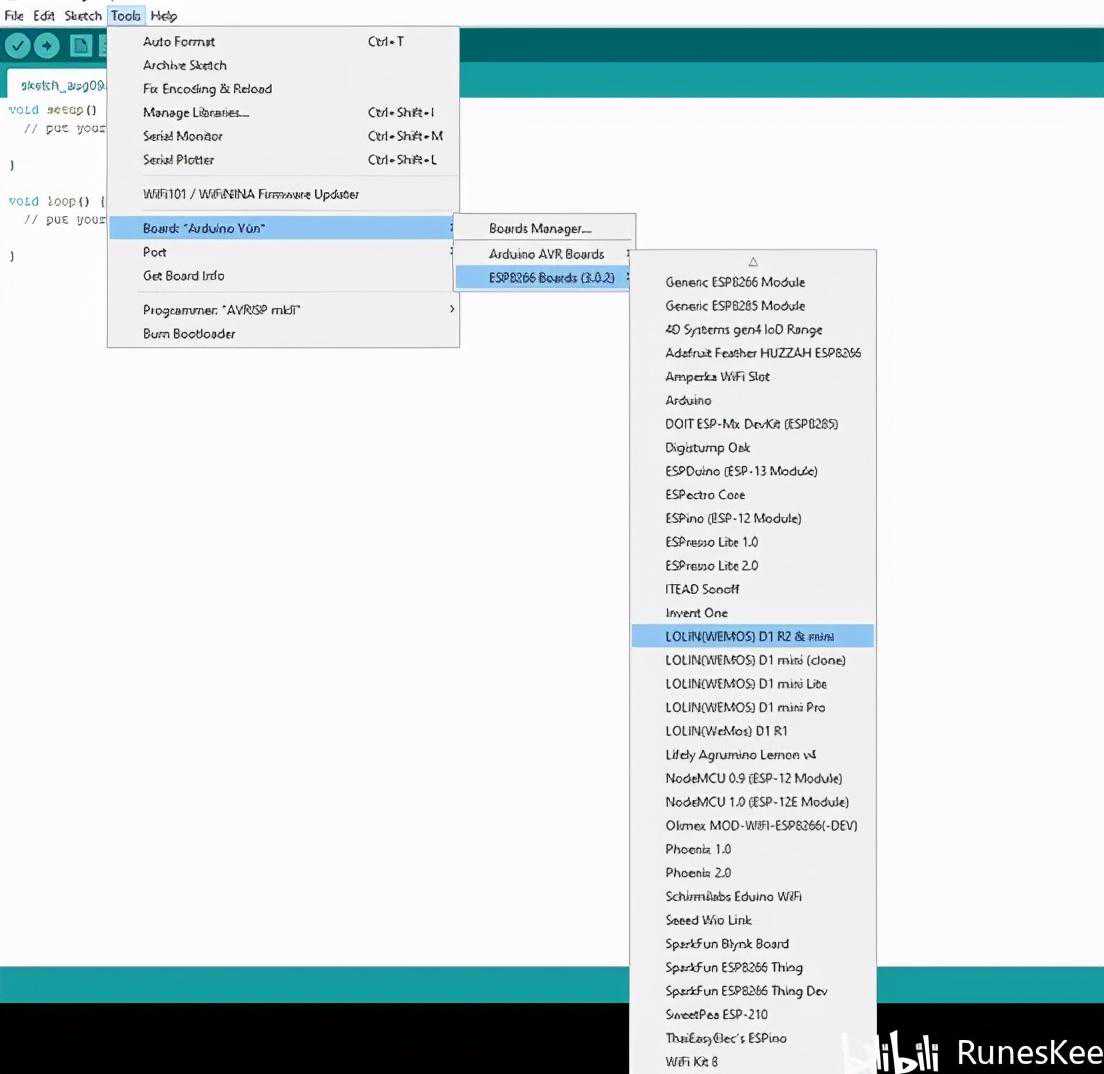
Task: Select DOIT ESP-Mx DevKit (ESP8285)
Action: point(753,423)
